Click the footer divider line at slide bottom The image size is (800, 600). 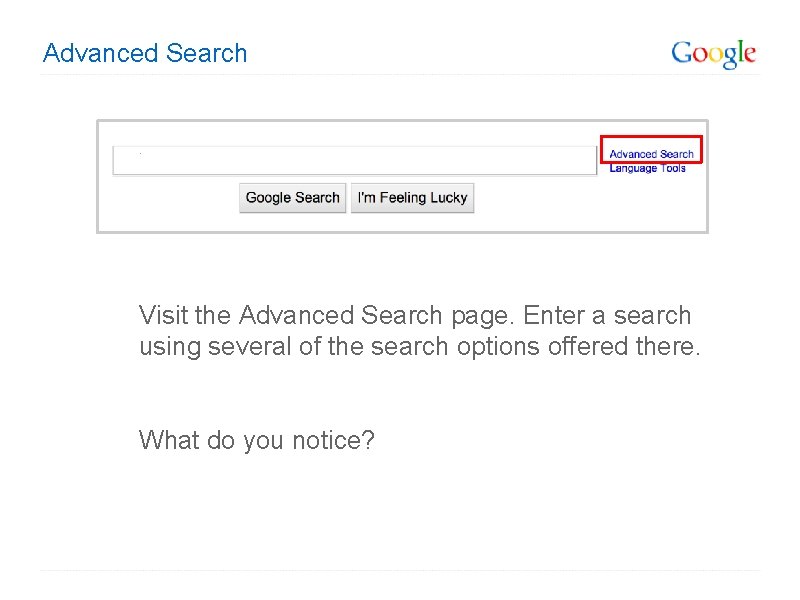pos(400,571)
